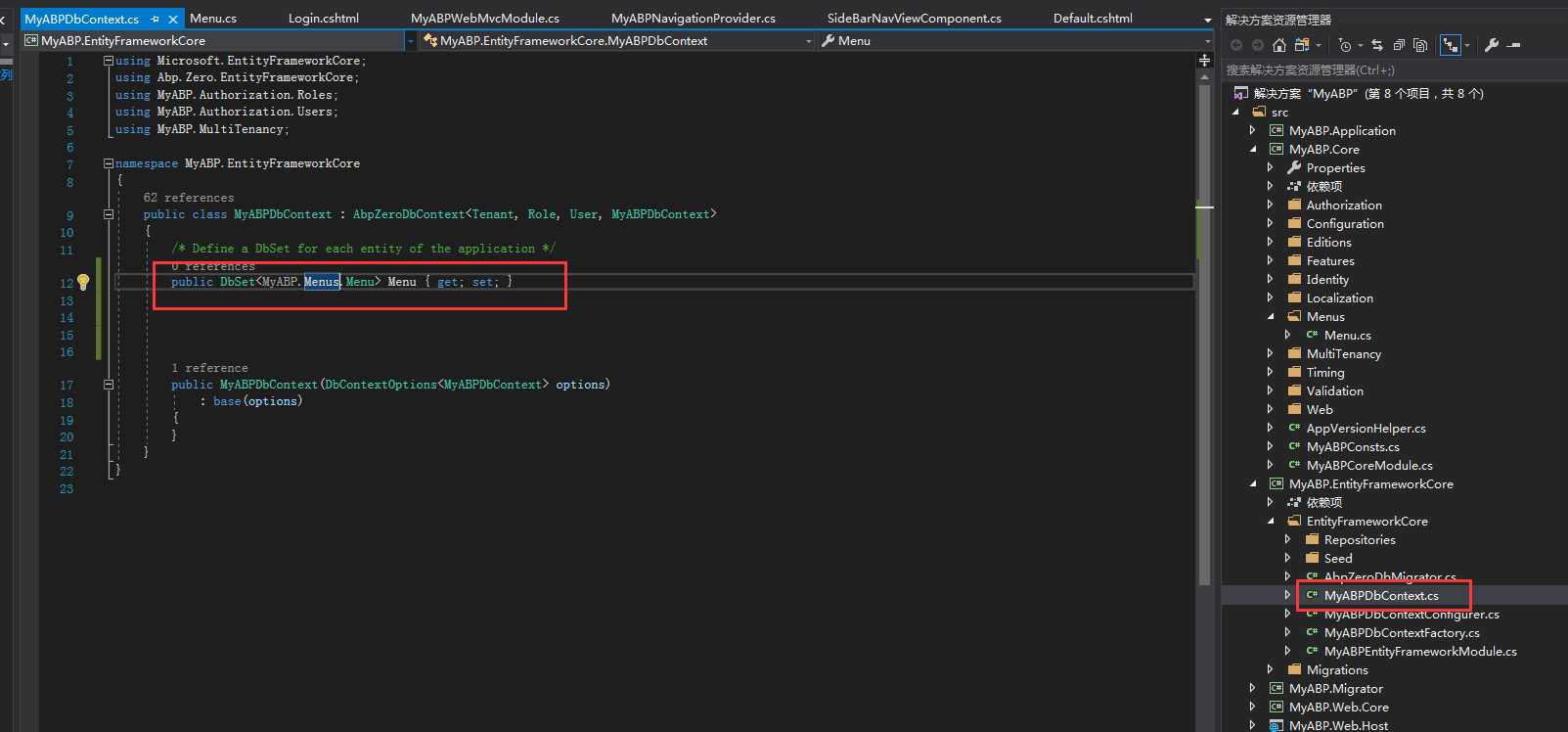Select the MyABP.Migrator project

(x=1325, y=688)
